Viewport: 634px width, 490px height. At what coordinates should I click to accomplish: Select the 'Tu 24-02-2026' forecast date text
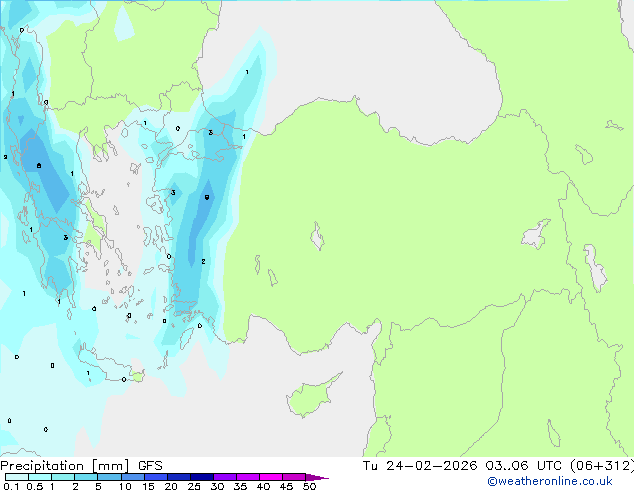click(420, 466)
